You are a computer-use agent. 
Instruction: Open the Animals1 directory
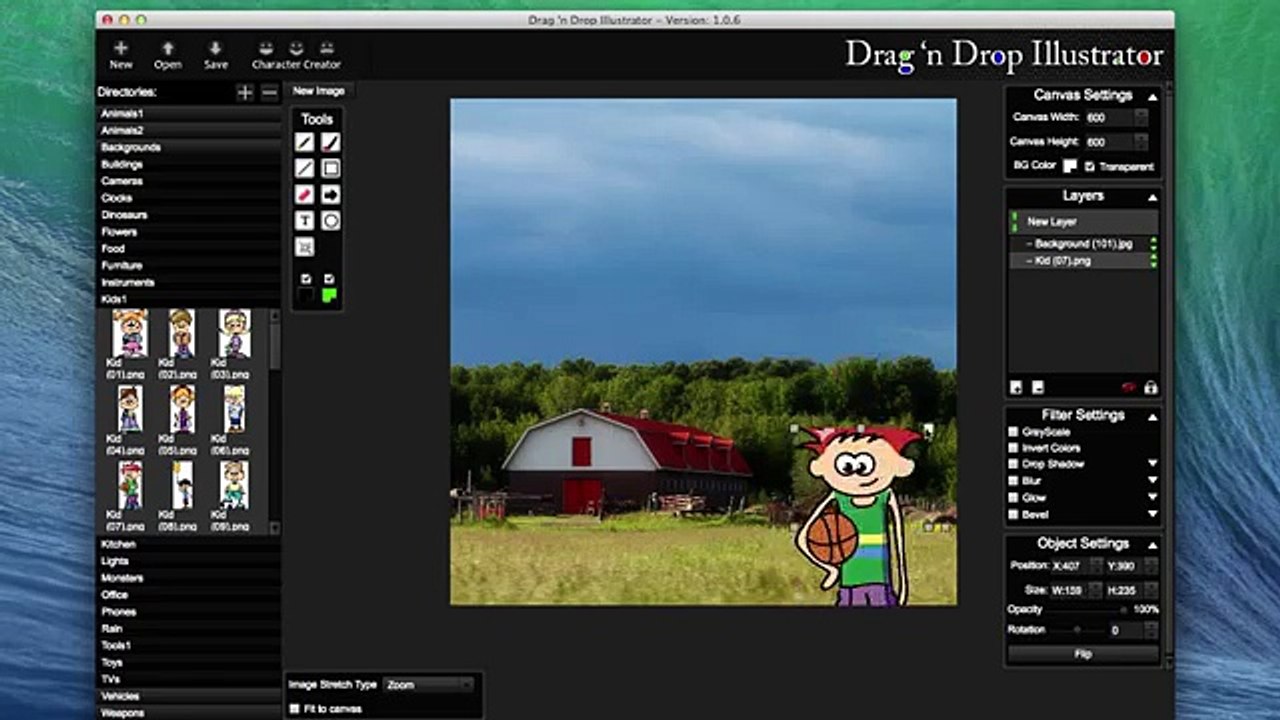(x=188, y=114)
